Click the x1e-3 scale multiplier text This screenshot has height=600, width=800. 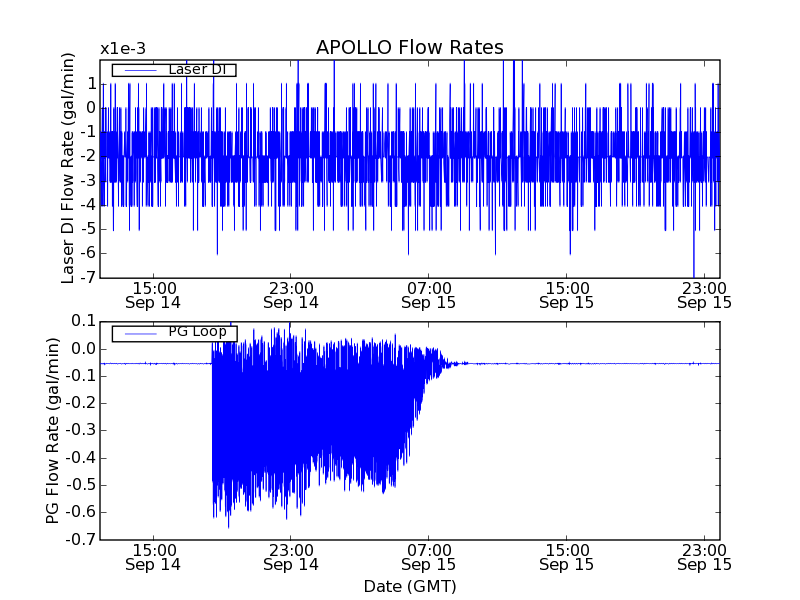[x=123, y=49]
